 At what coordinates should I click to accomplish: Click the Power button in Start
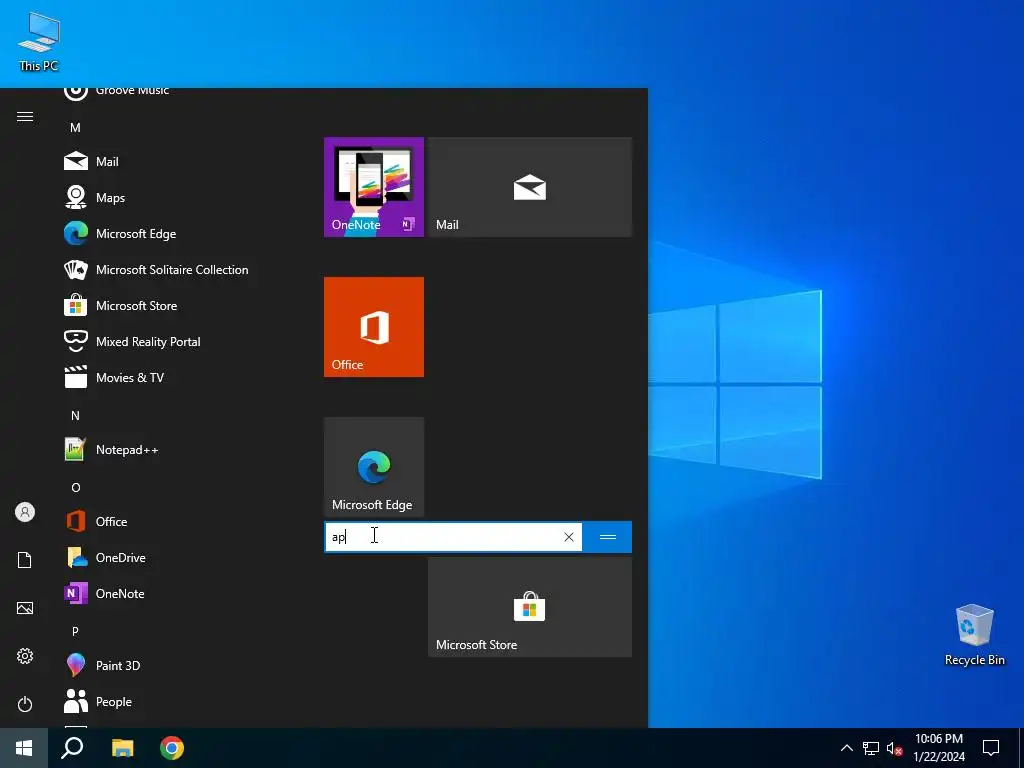pyautogui.click(x=25, y=704)
